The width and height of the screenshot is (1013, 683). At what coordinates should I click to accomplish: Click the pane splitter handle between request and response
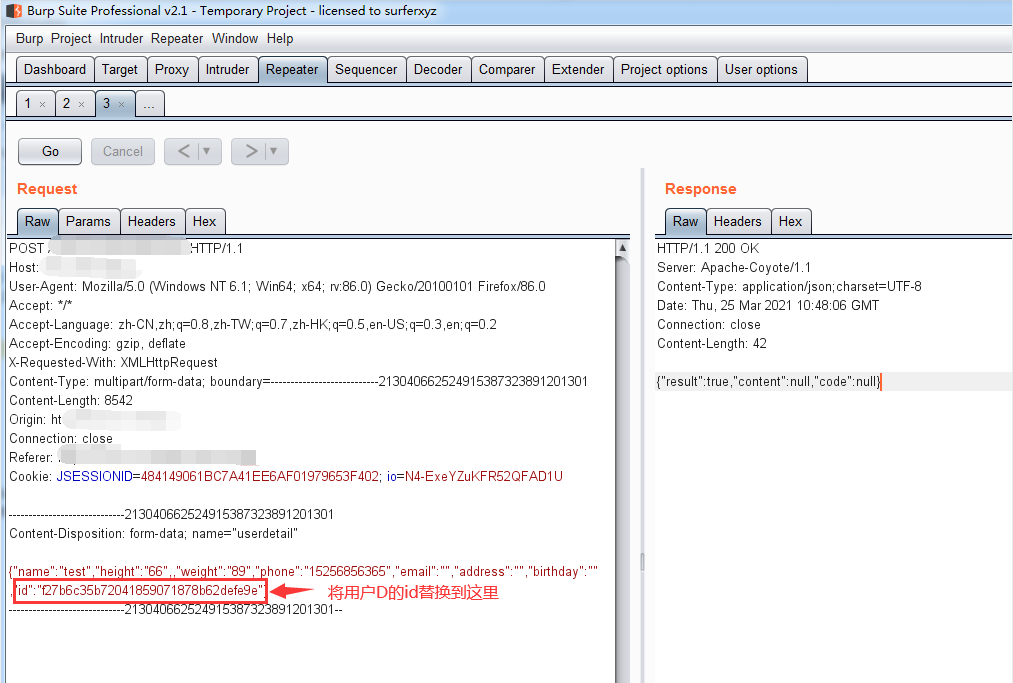click(x=642, y=562)
